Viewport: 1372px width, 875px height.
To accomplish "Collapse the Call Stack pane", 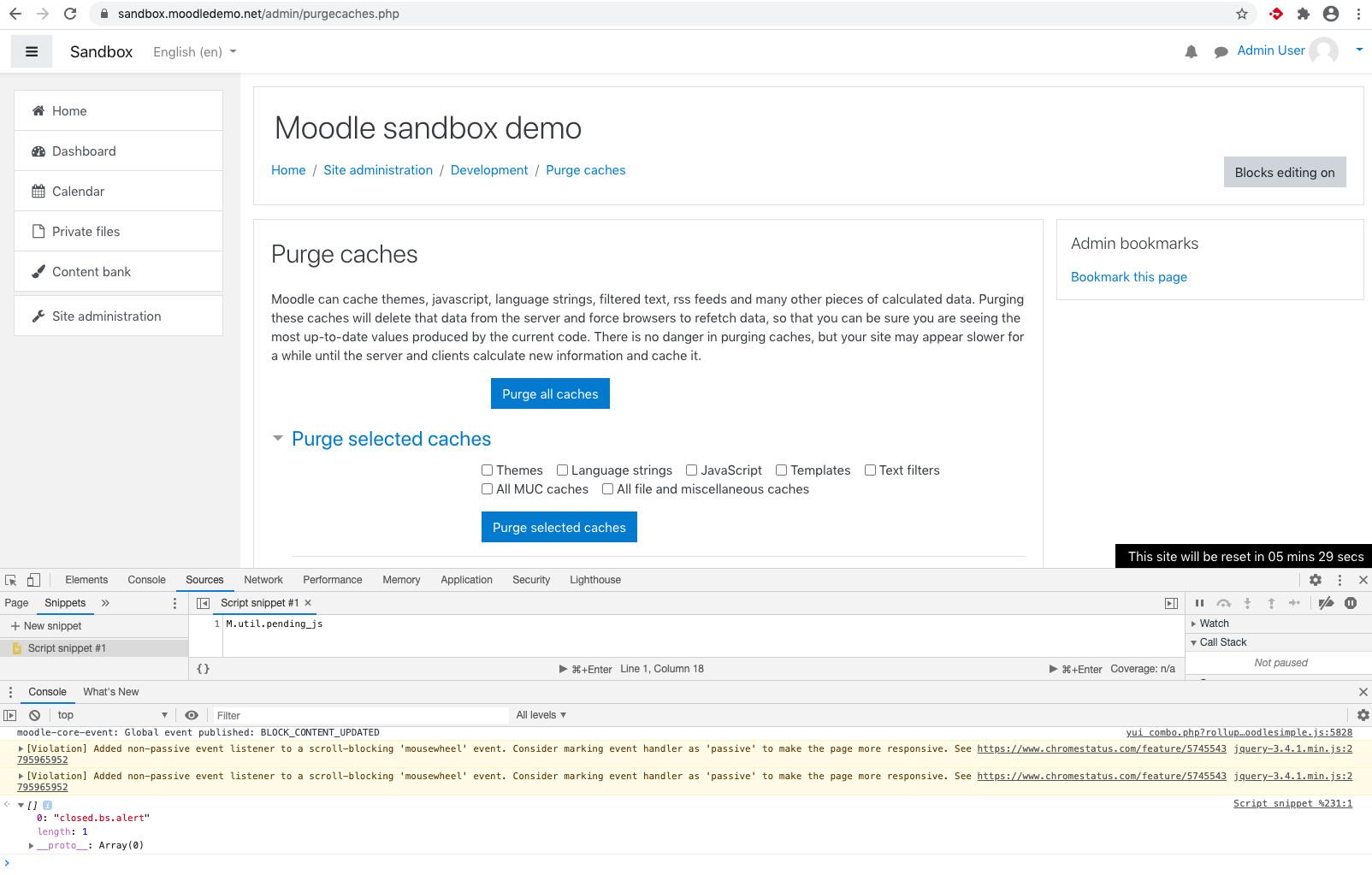I will (x=1194, y=642).
